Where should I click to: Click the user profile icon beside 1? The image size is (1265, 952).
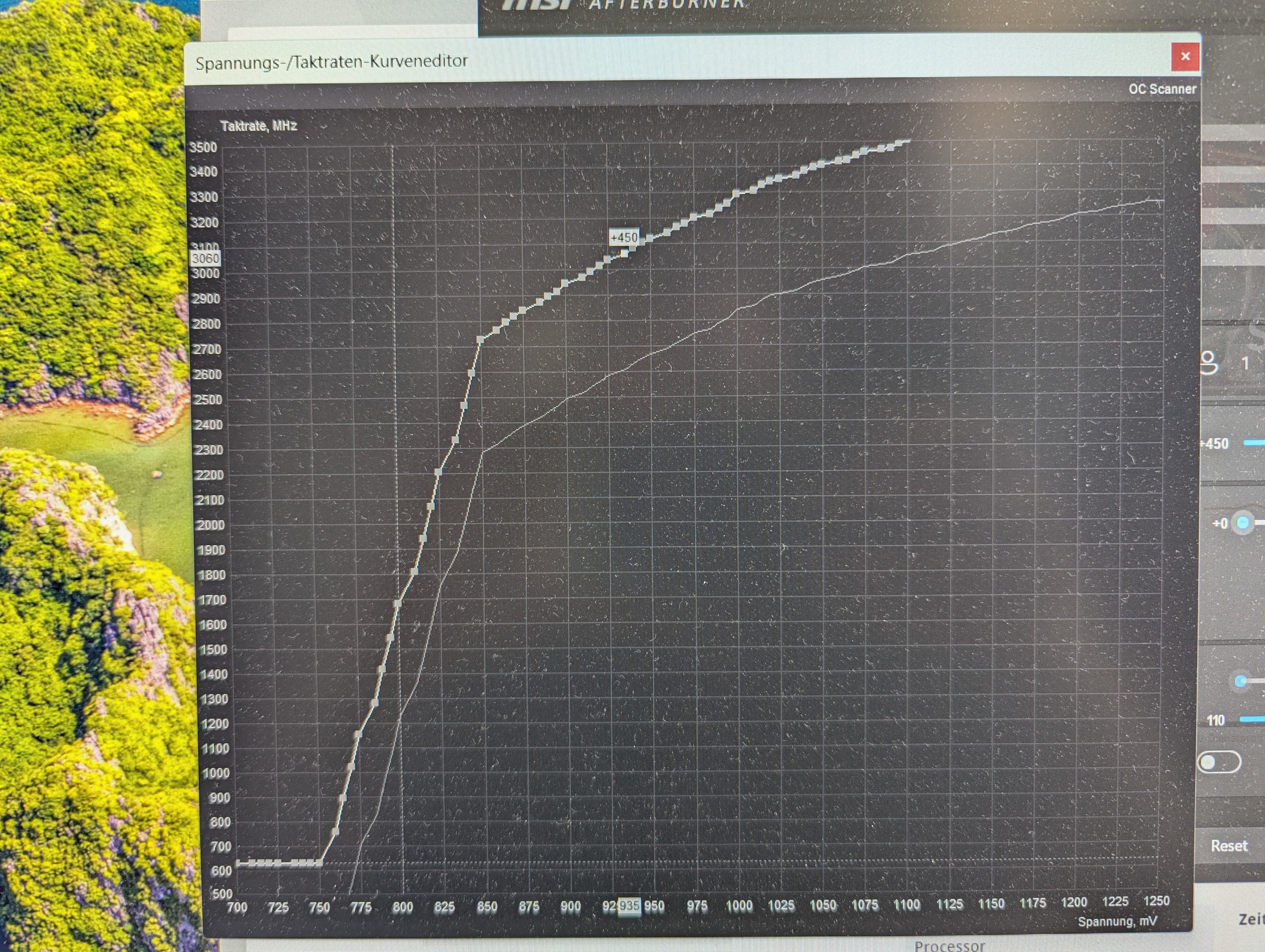coord(1208,363)
